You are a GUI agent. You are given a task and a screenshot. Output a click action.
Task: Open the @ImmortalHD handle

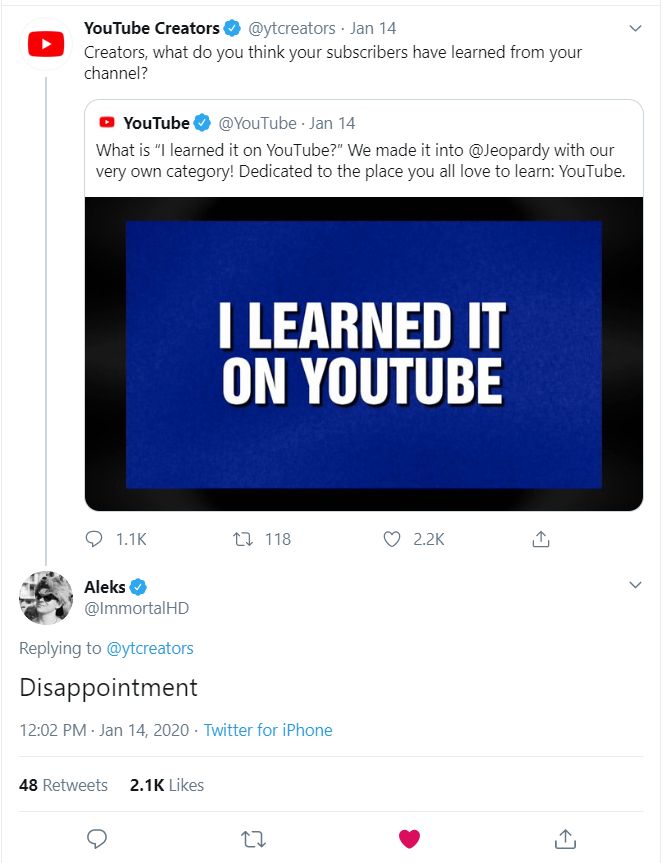tap(136, 608)
